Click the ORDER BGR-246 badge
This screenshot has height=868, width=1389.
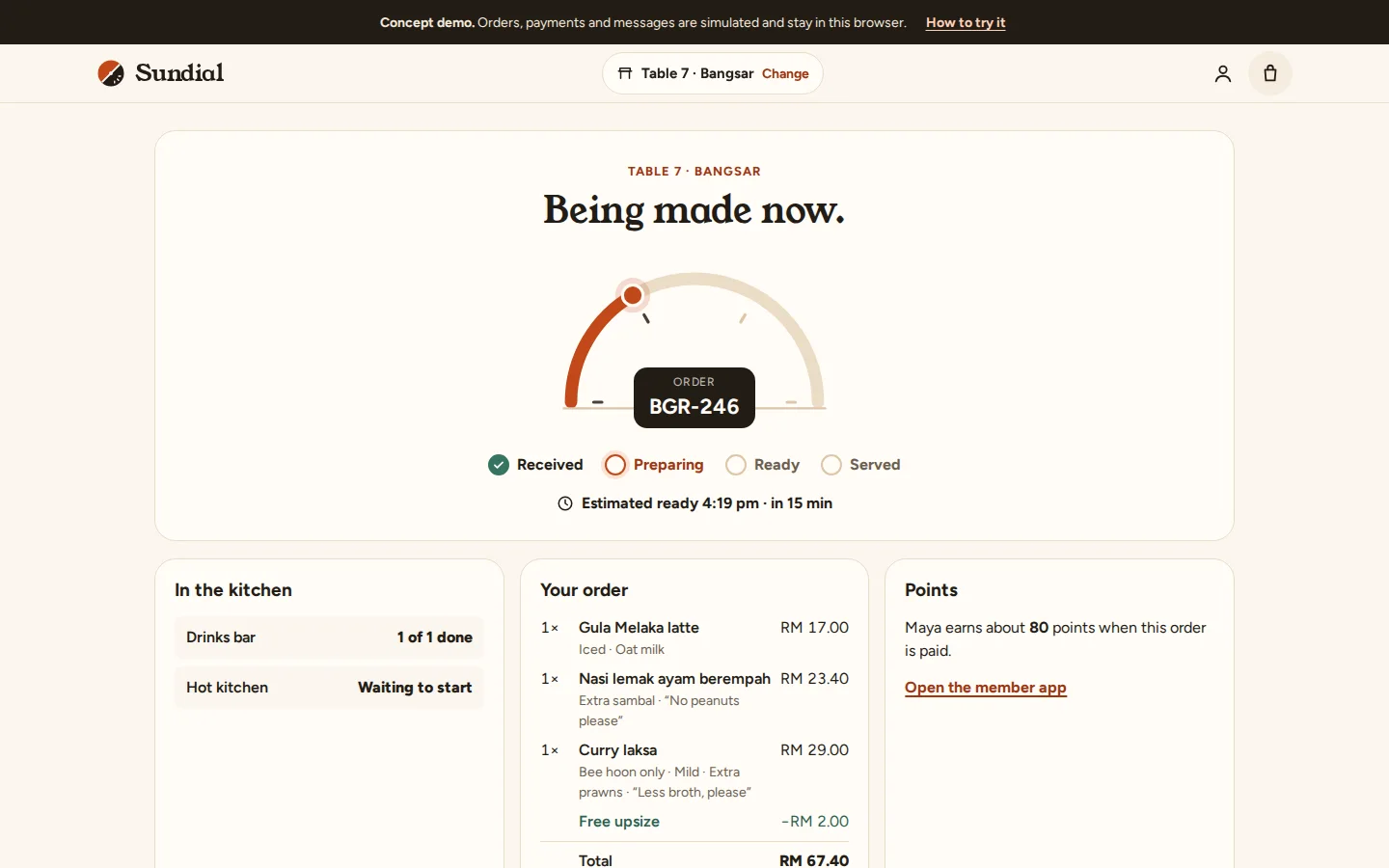pos(694,397)
